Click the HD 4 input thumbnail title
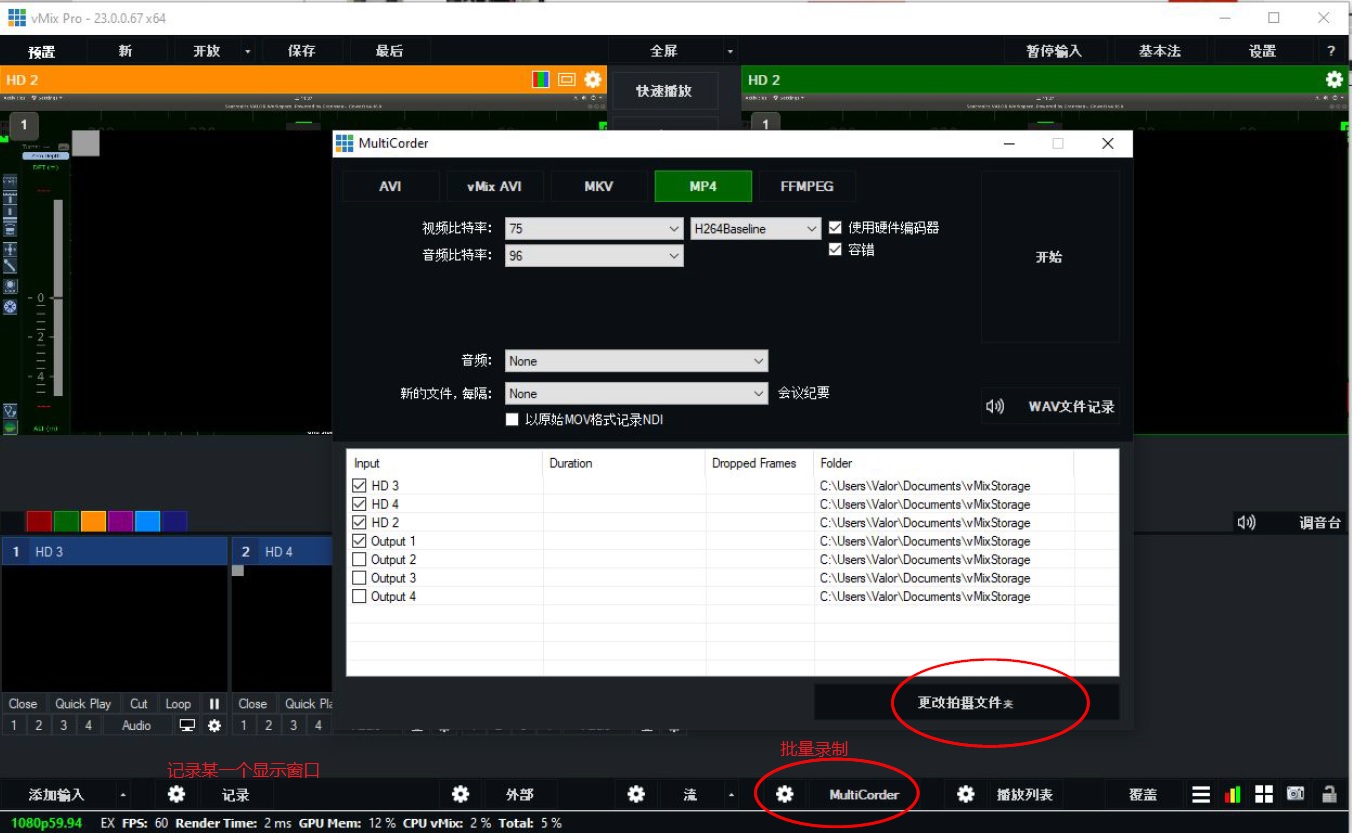The width and height of the screenshot is (1352, 833). pos(282,552)
